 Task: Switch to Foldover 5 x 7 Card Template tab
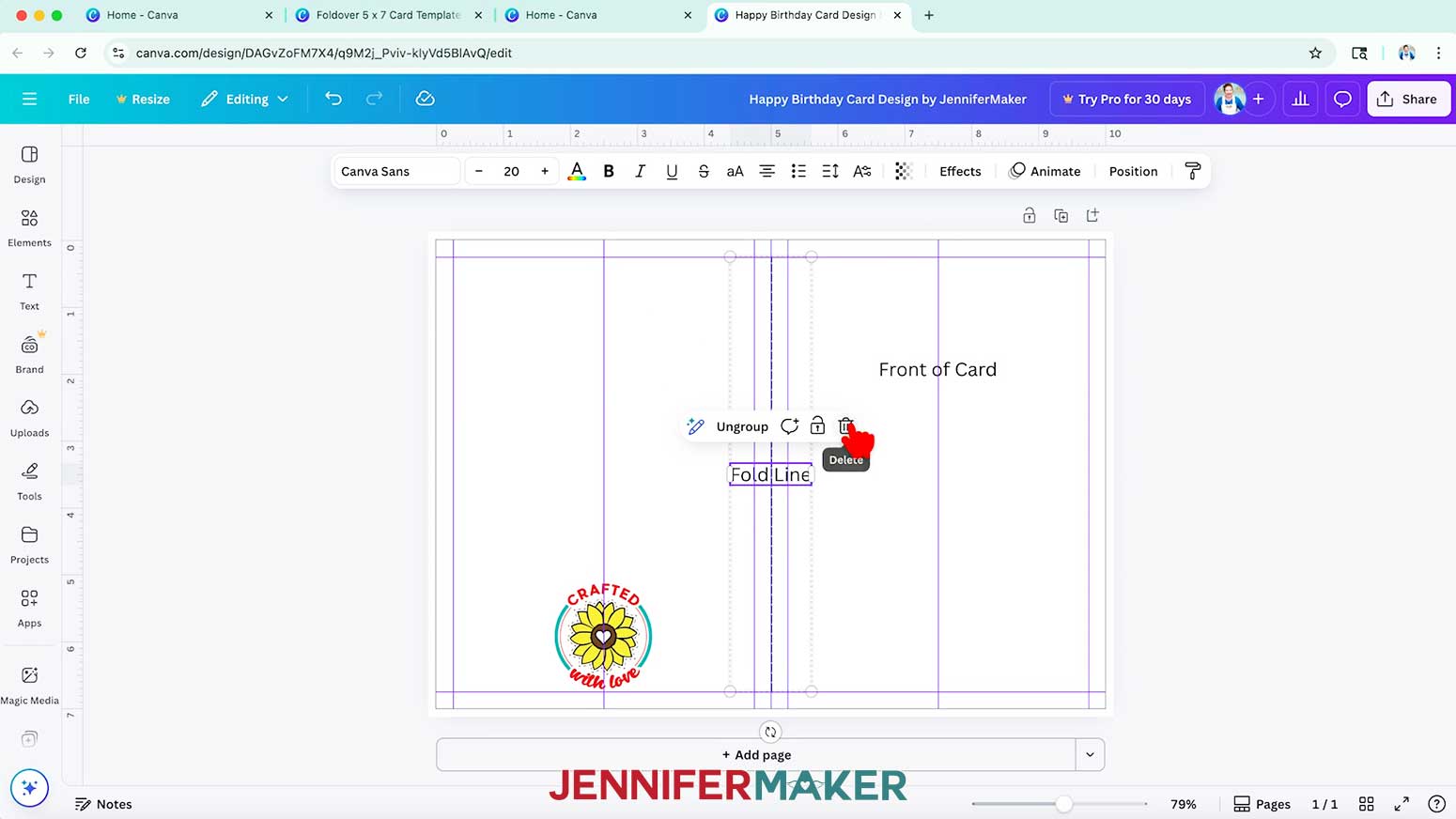(390, 15)
